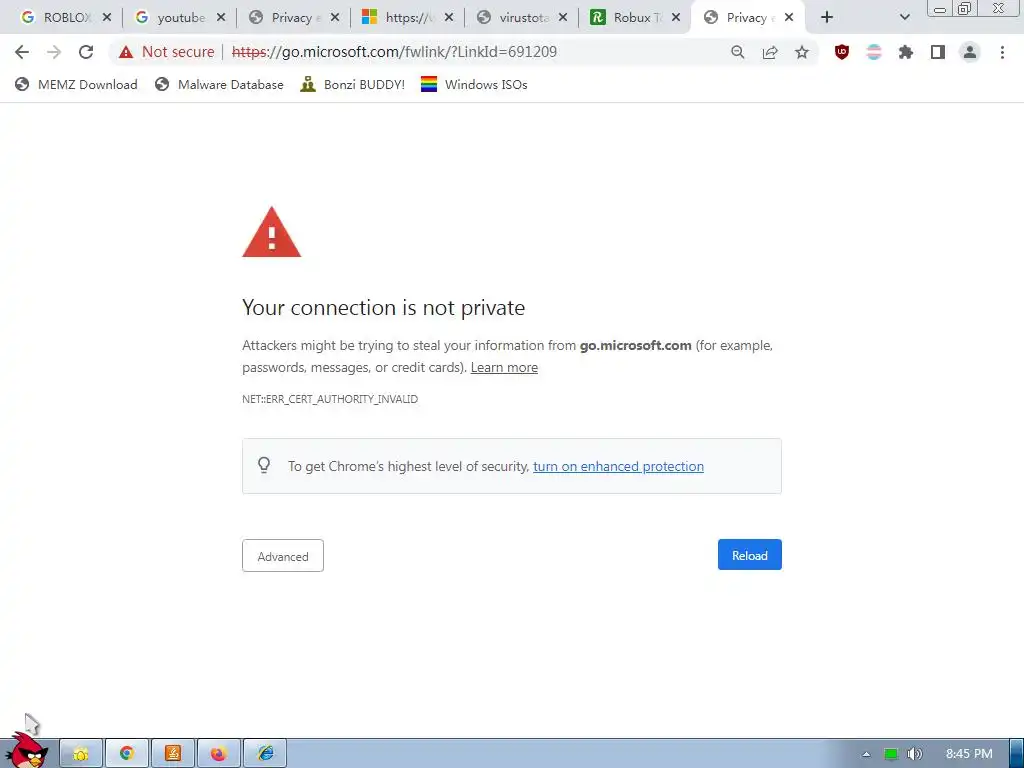Click the Advanced button

283,556
